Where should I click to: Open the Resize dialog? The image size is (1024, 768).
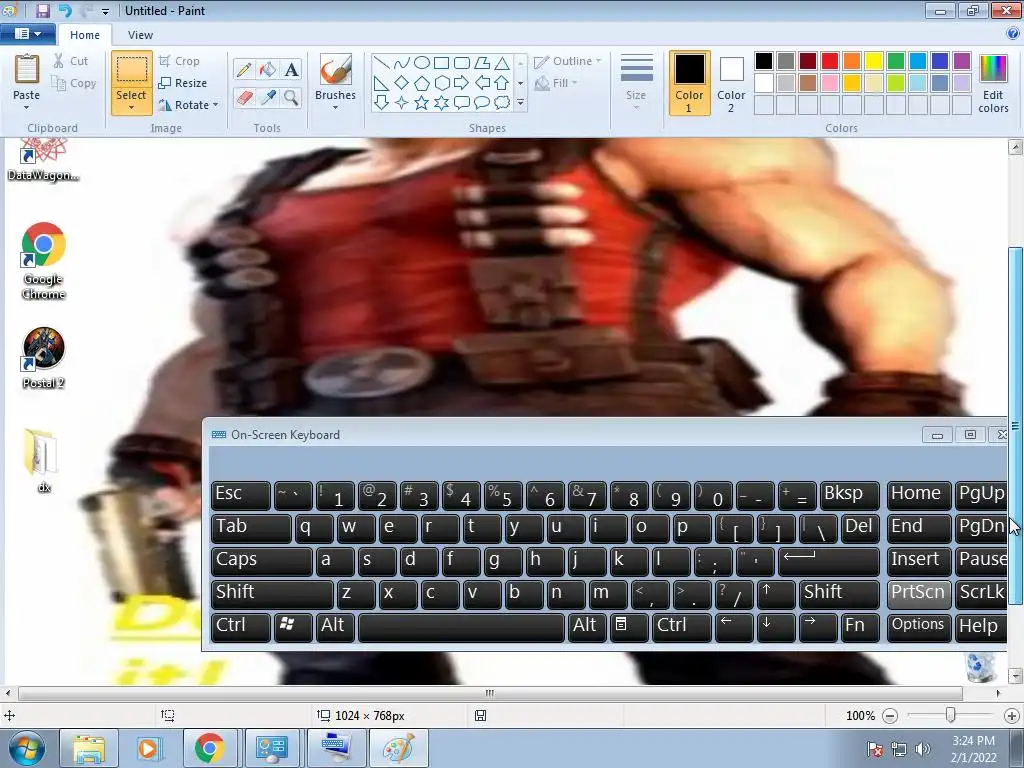click(183, 83)
